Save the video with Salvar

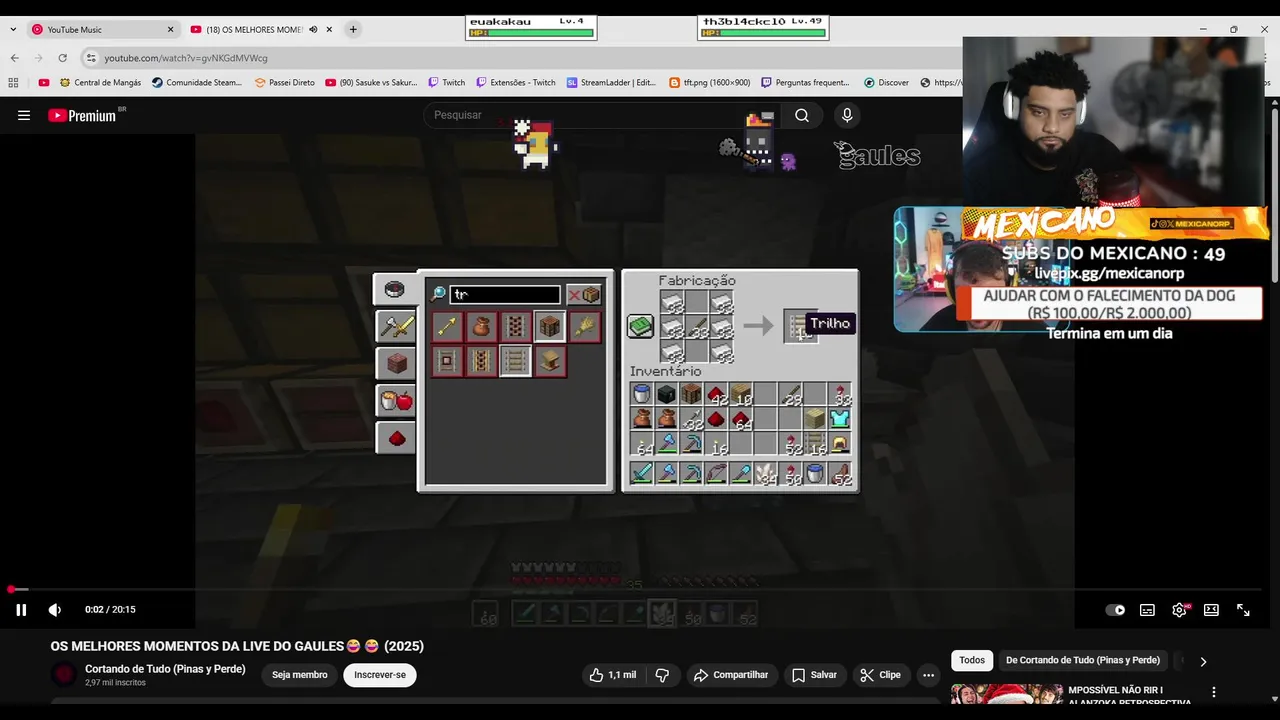coord(814,675)
